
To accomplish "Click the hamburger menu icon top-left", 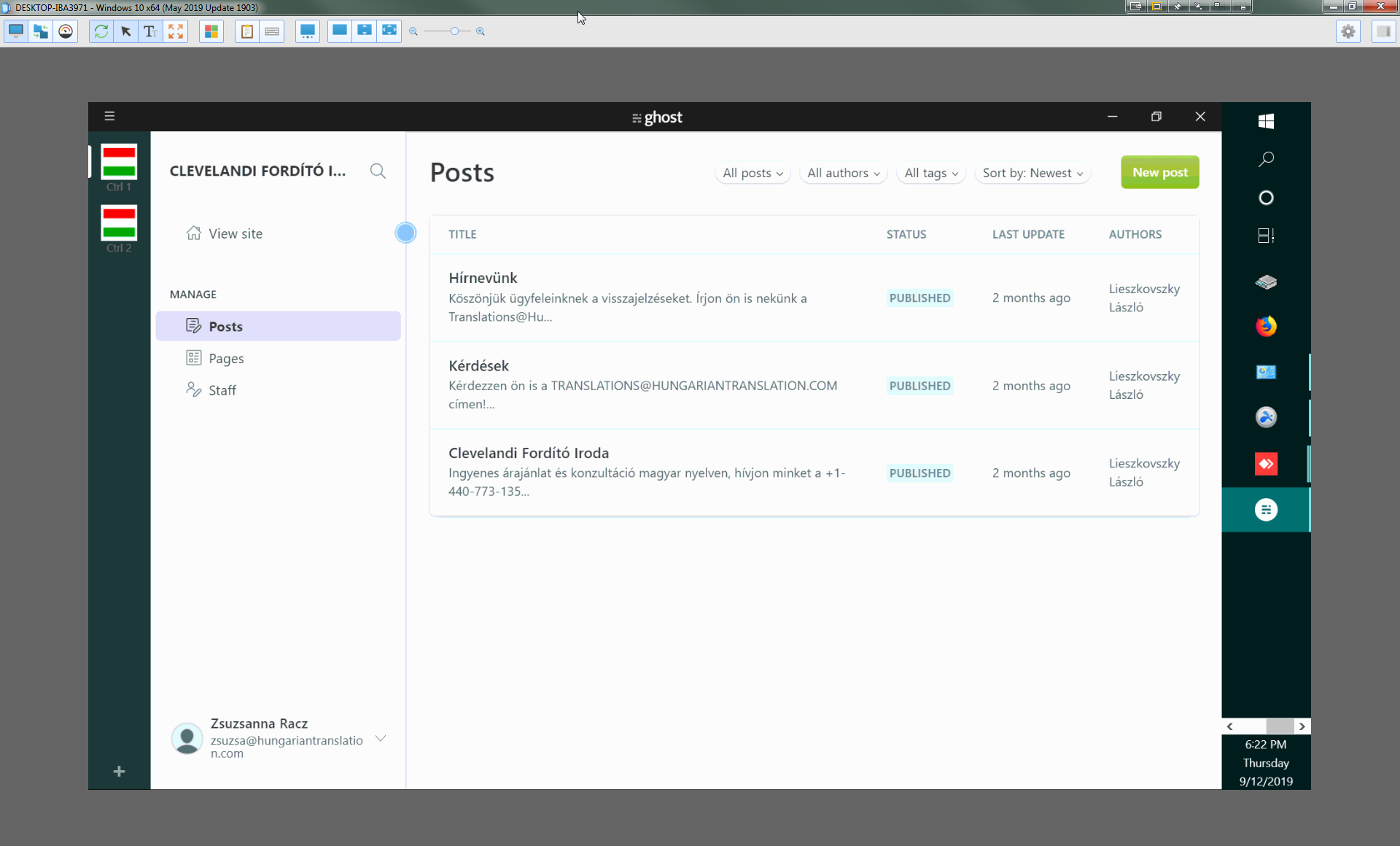I will (x=109, y=116).
